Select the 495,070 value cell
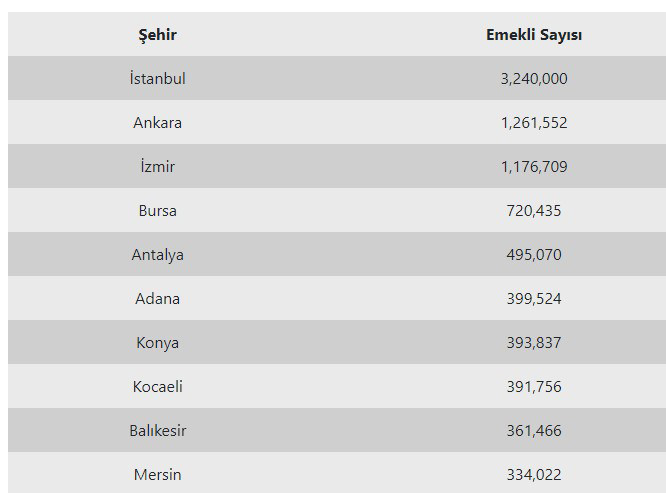Viewport: 666px width, 493px height. click(534, 254)
